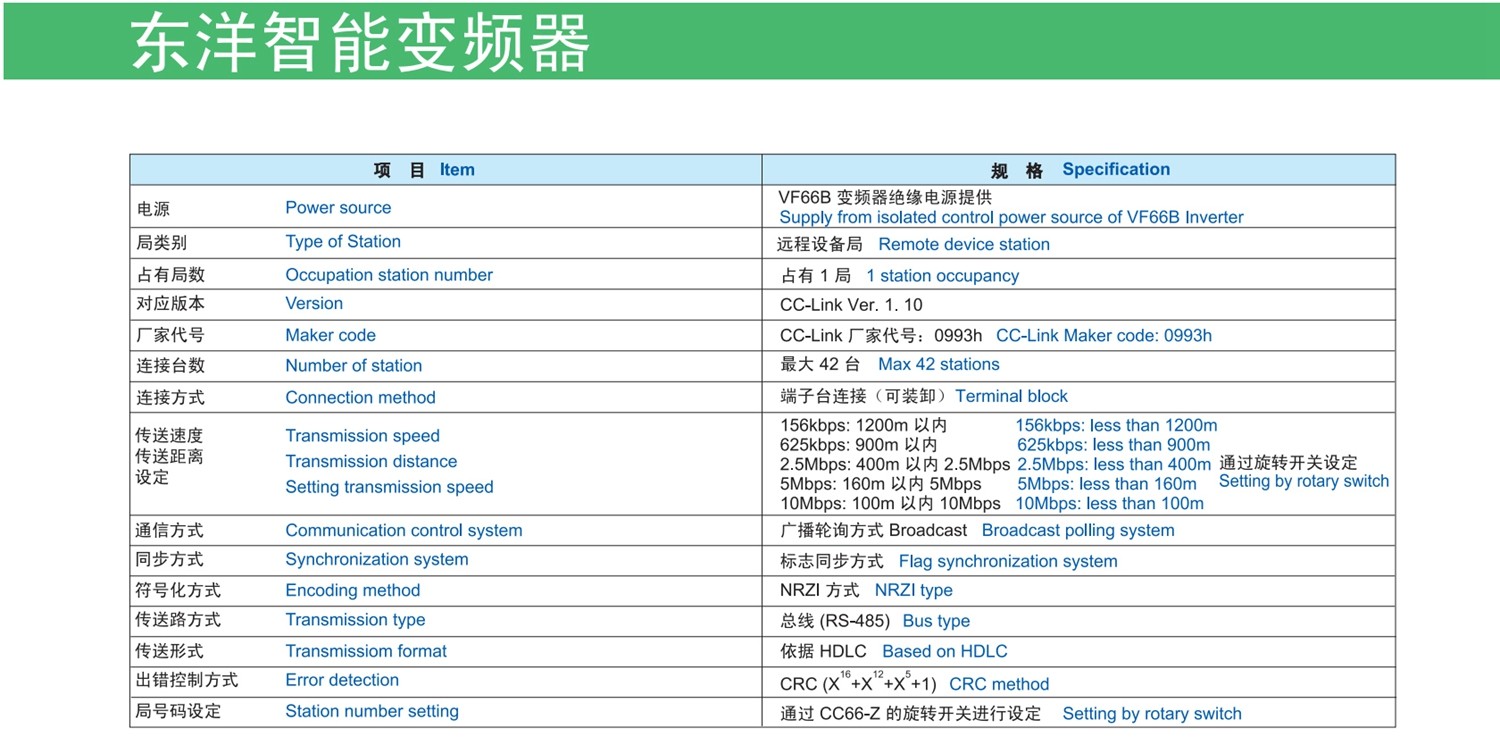Click the Version row label
The height and width of the screenshot is (745, 1500).
(314, 303)
